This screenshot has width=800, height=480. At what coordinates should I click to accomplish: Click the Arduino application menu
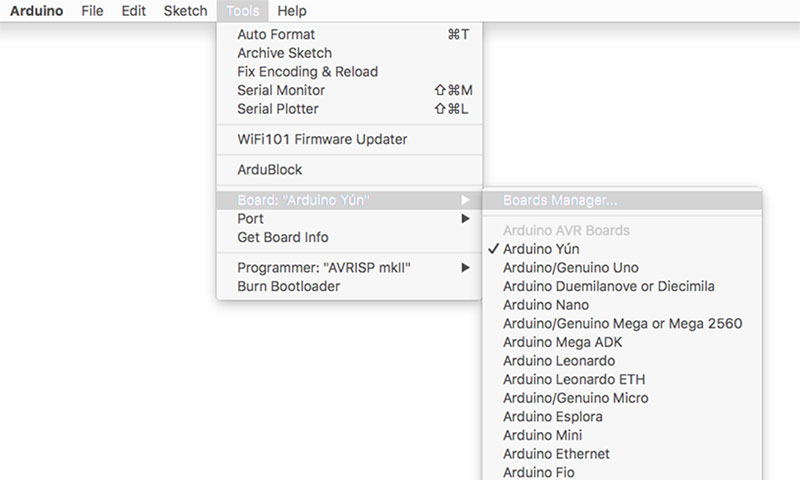pos(38,11)
